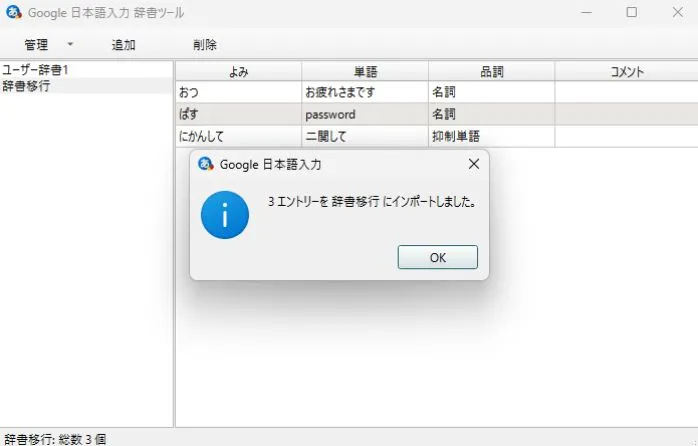Click 名詞 cell in the おつ row
Viewport: 698px width, 446px height.
tap(491, 92)
